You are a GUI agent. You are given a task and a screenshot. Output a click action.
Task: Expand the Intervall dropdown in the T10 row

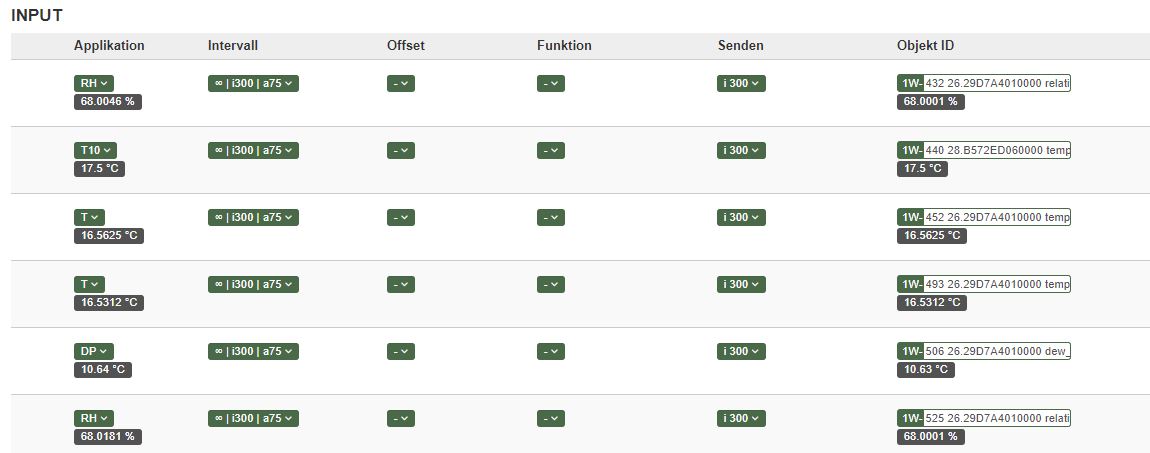(x=253, y=150)
